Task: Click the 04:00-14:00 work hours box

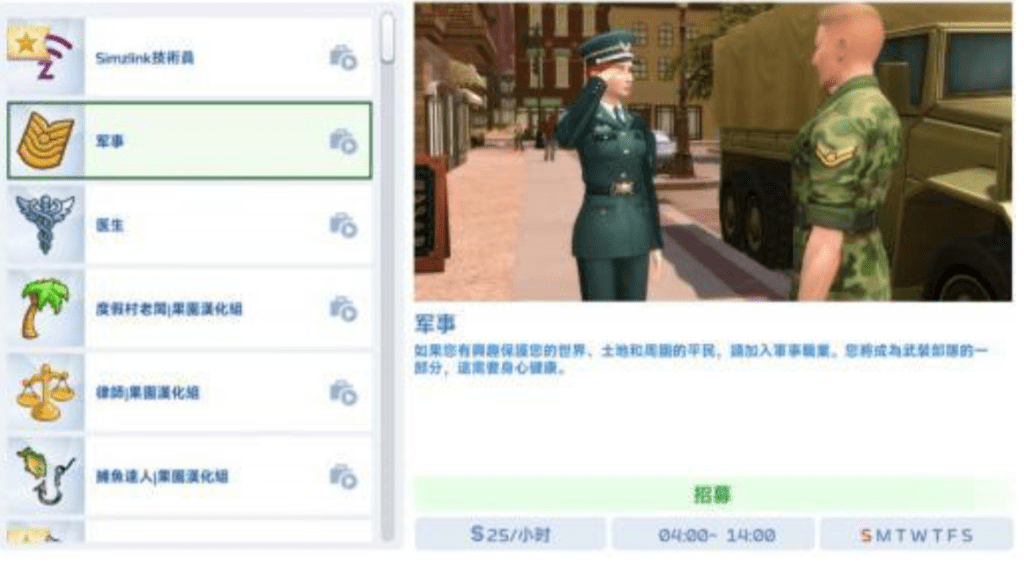Action: 716,535
